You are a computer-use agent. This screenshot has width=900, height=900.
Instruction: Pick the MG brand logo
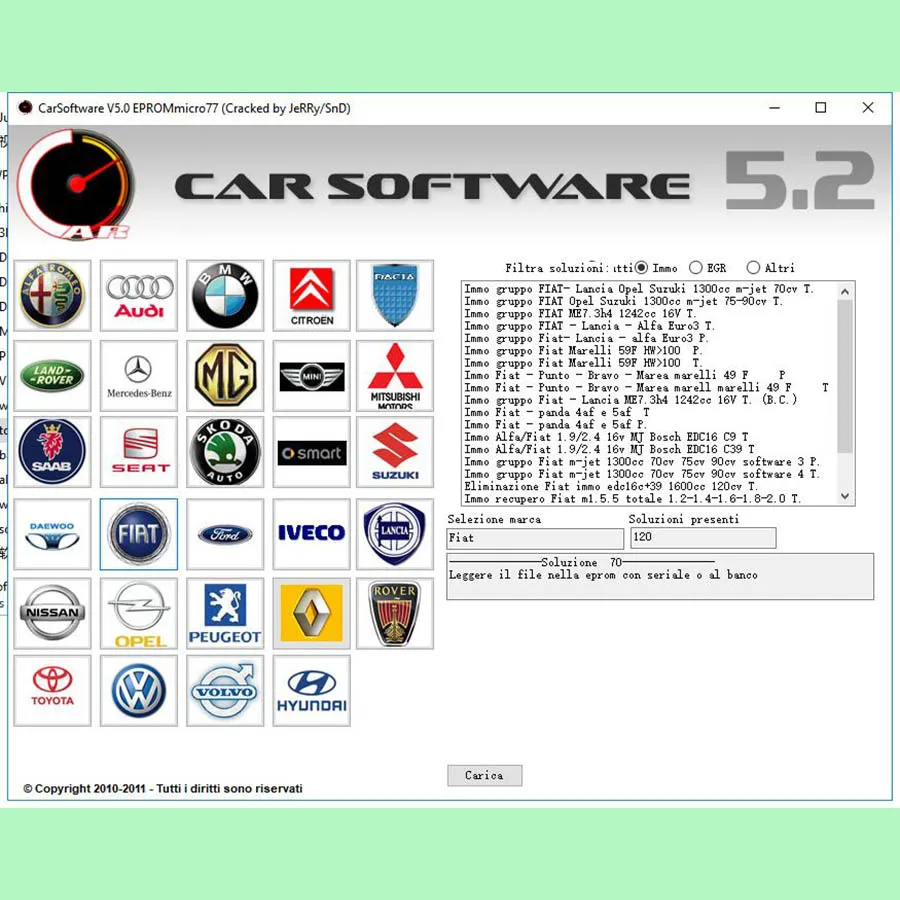point(225,376)
